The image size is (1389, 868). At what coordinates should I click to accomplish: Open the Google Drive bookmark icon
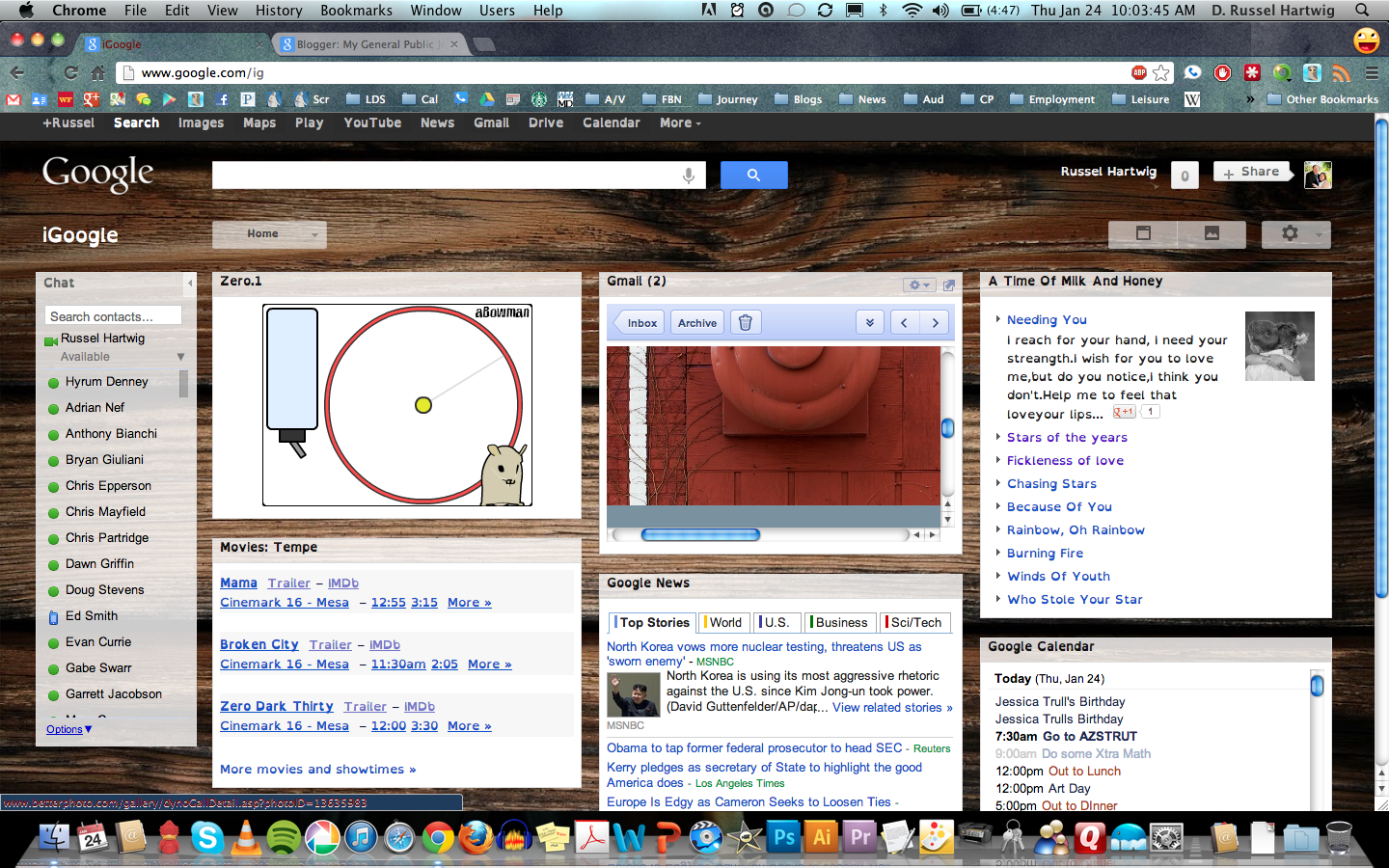tap(487, 99)
